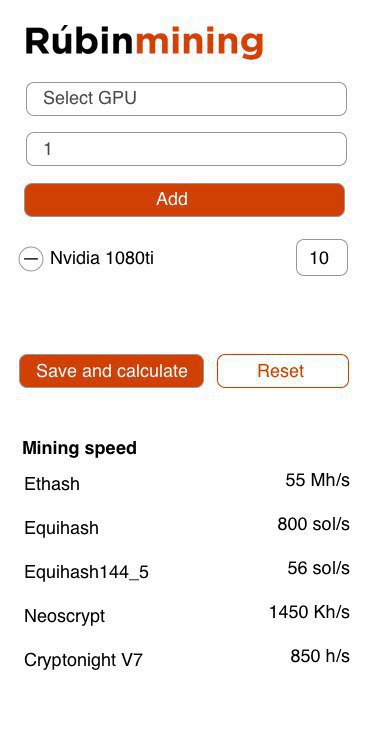This screenshot has height=754, width=375.
Task: Click the Mining speed heading
Action: tap(79, 448)
